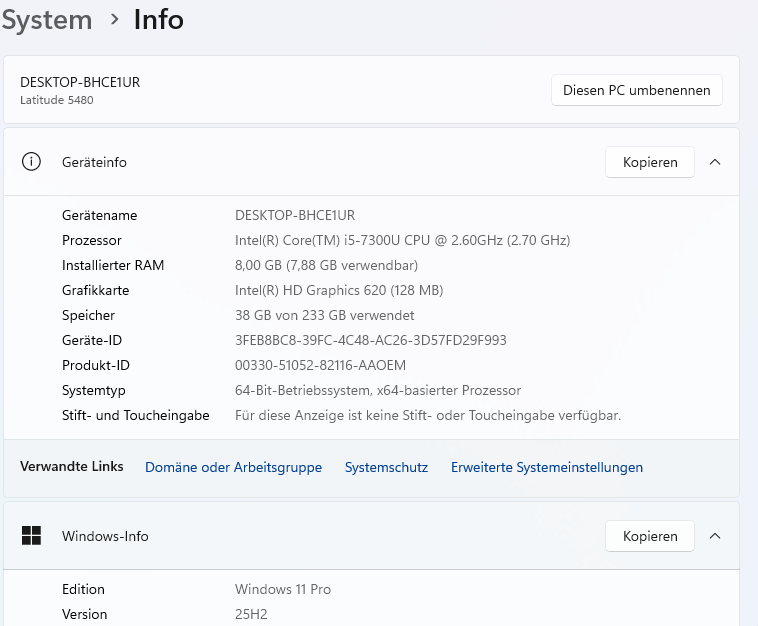
Task: Collapse the Geräteinfo section chevron
Action: coord(715,162)
